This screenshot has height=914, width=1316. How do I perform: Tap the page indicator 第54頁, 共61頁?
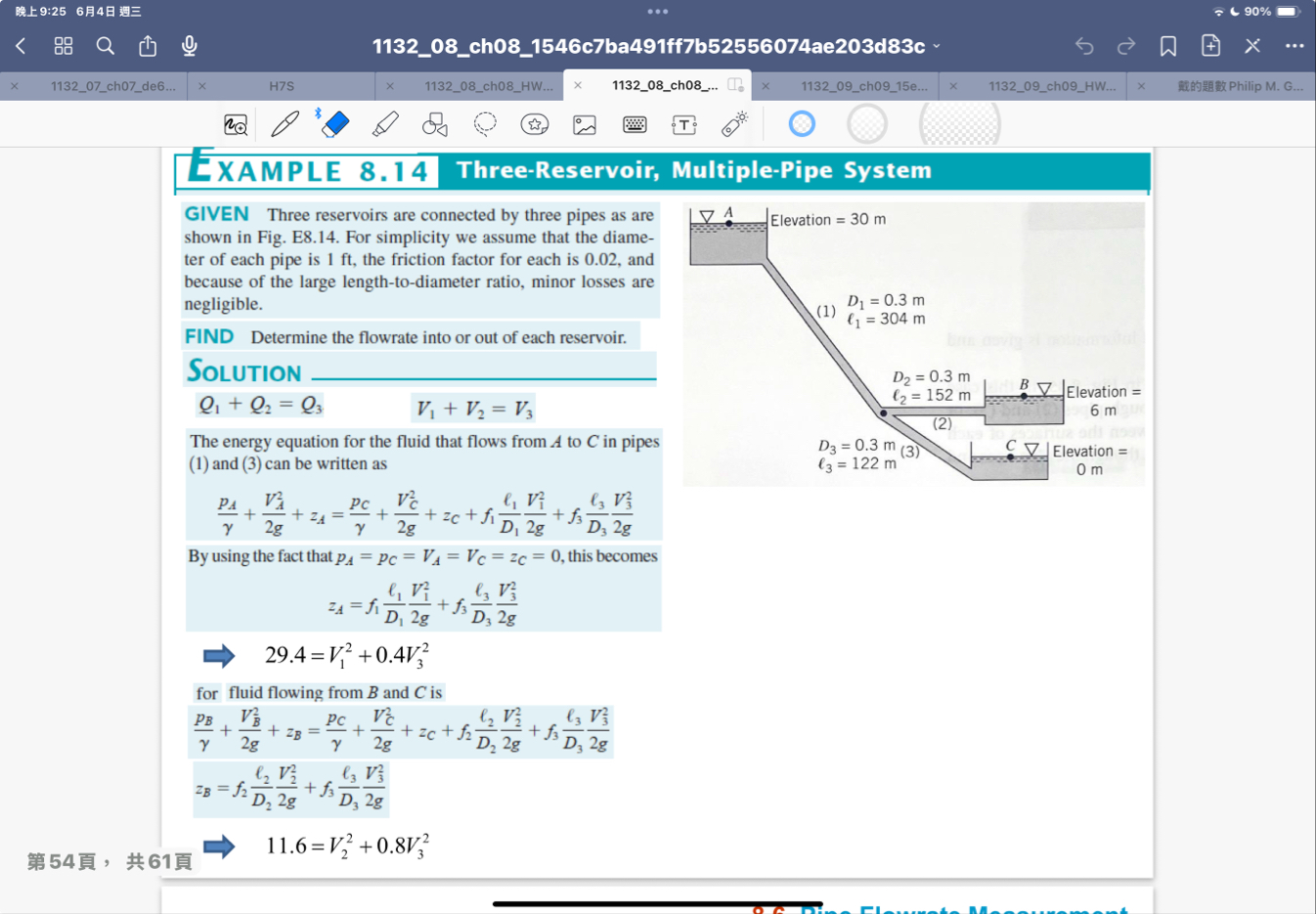click(110, 861)
